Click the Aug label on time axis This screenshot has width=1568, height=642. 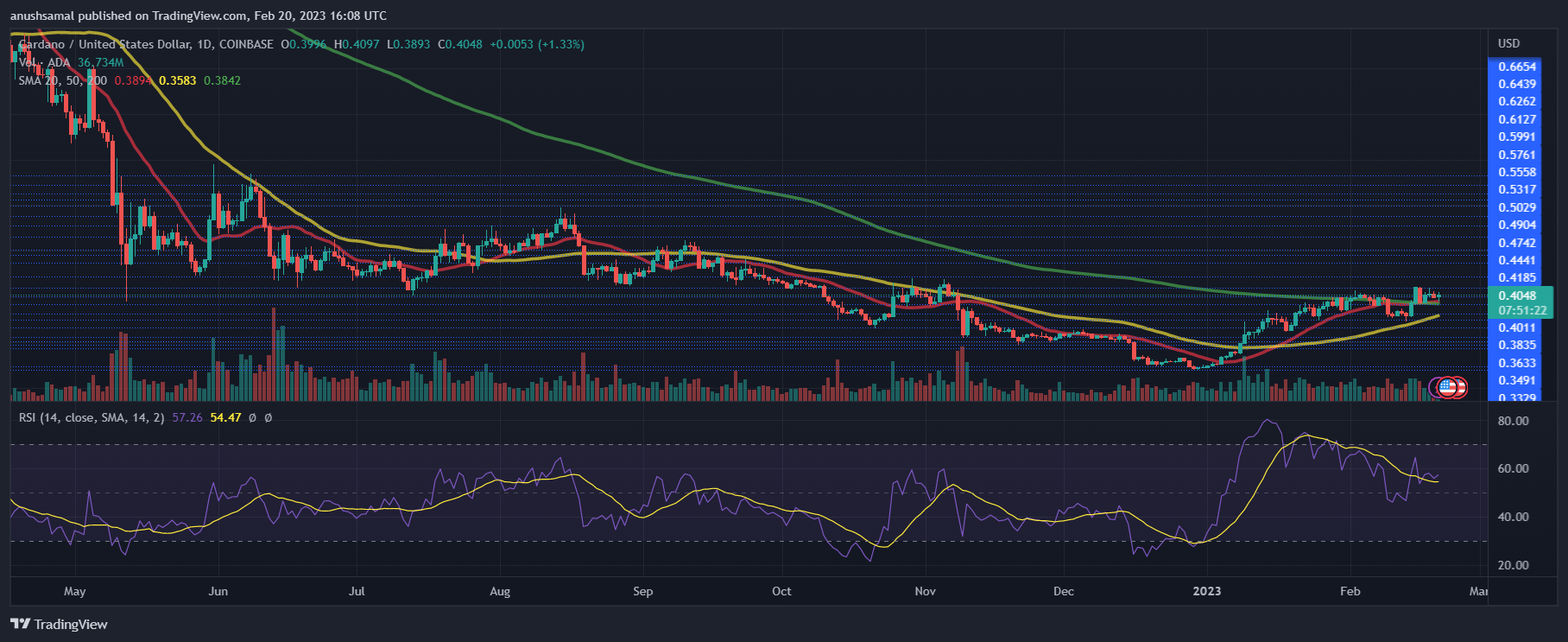500,591
